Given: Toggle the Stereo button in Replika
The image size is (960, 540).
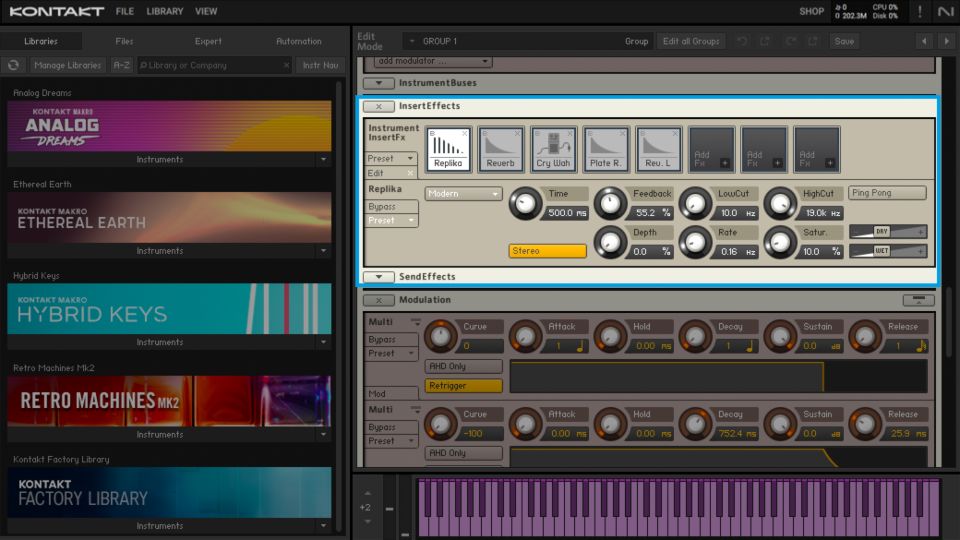Looking at the screenshot, I should tap(547, 251).
